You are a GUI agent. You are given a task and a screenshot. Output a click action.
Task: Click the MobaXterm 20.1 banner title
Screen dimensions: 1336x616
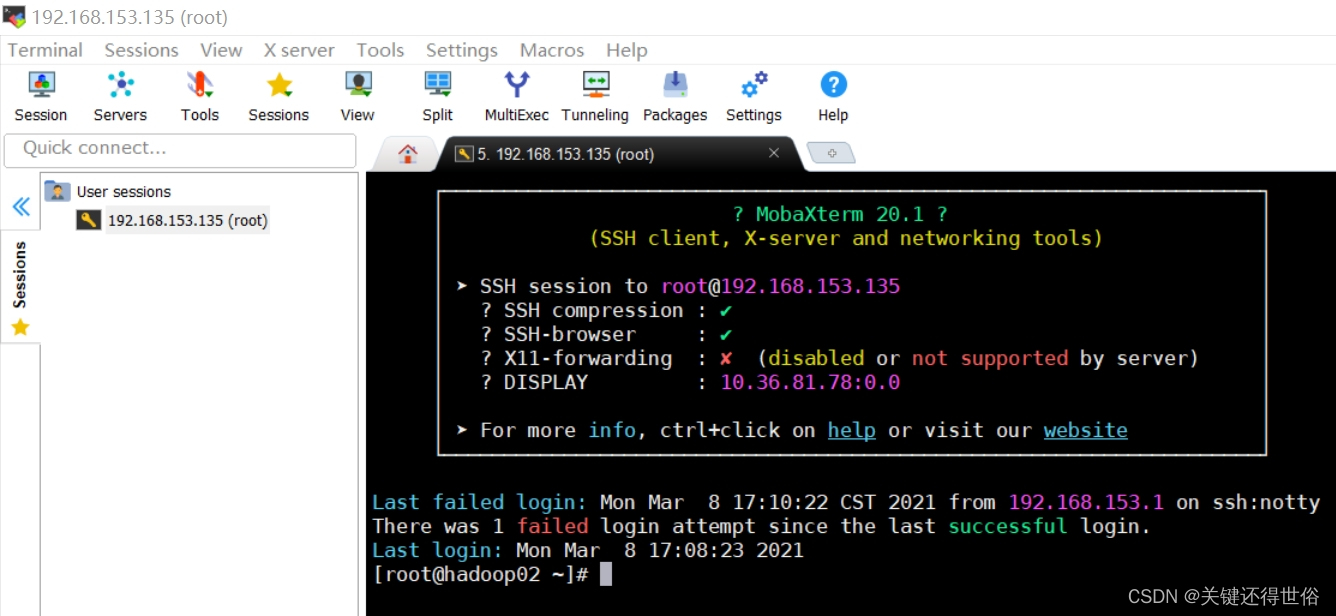point(840,214)
